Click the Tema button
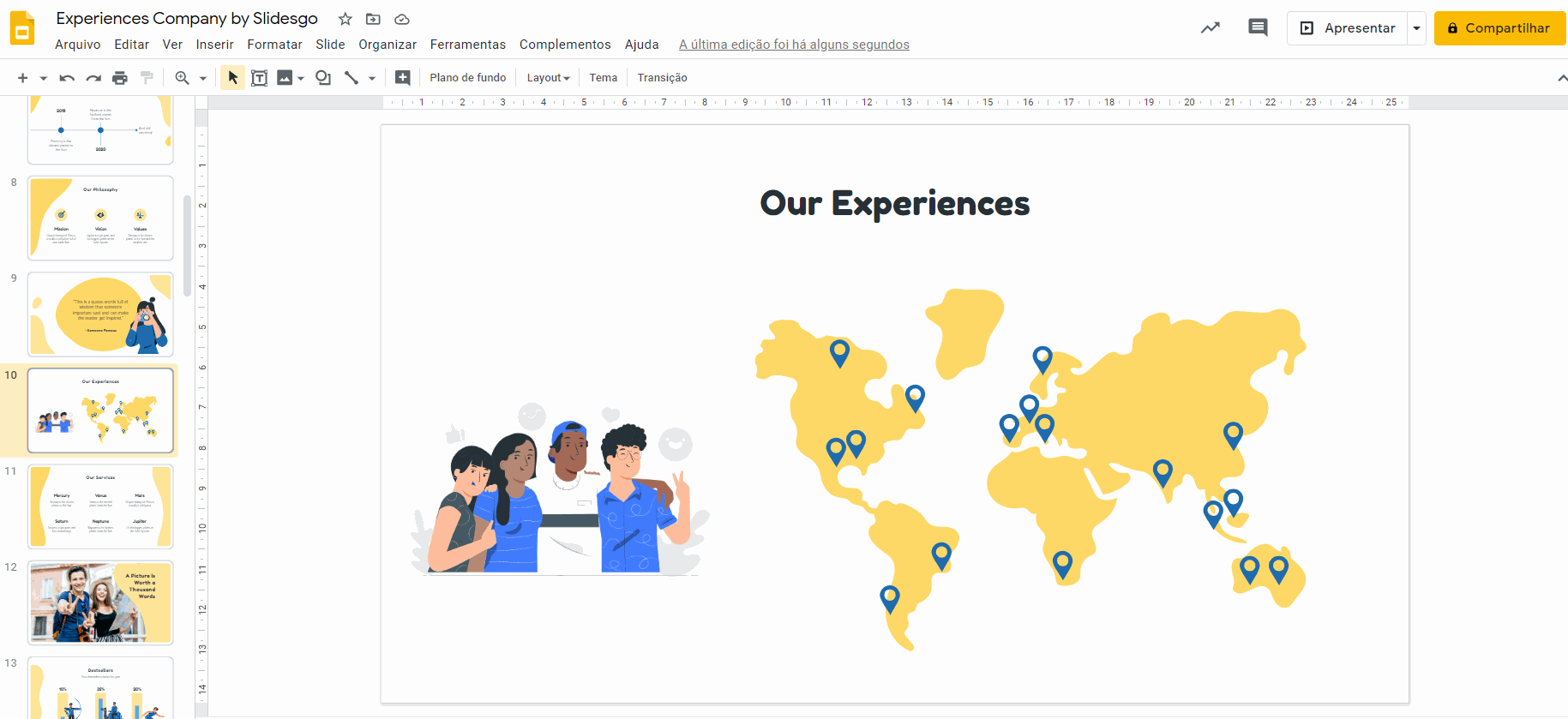1568x719 pixels. (x=604, y=78)
